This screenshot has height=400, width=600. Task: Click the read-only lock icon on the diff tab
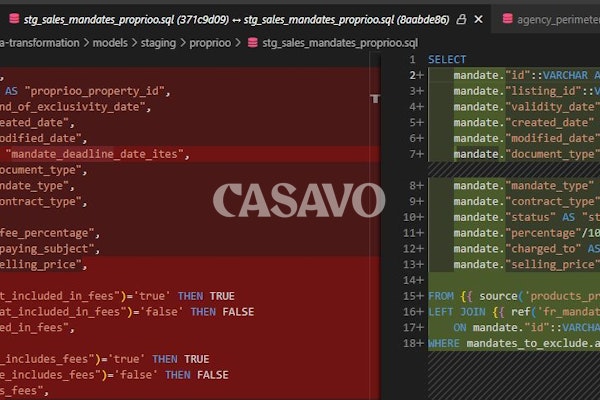tap(461, 19)
